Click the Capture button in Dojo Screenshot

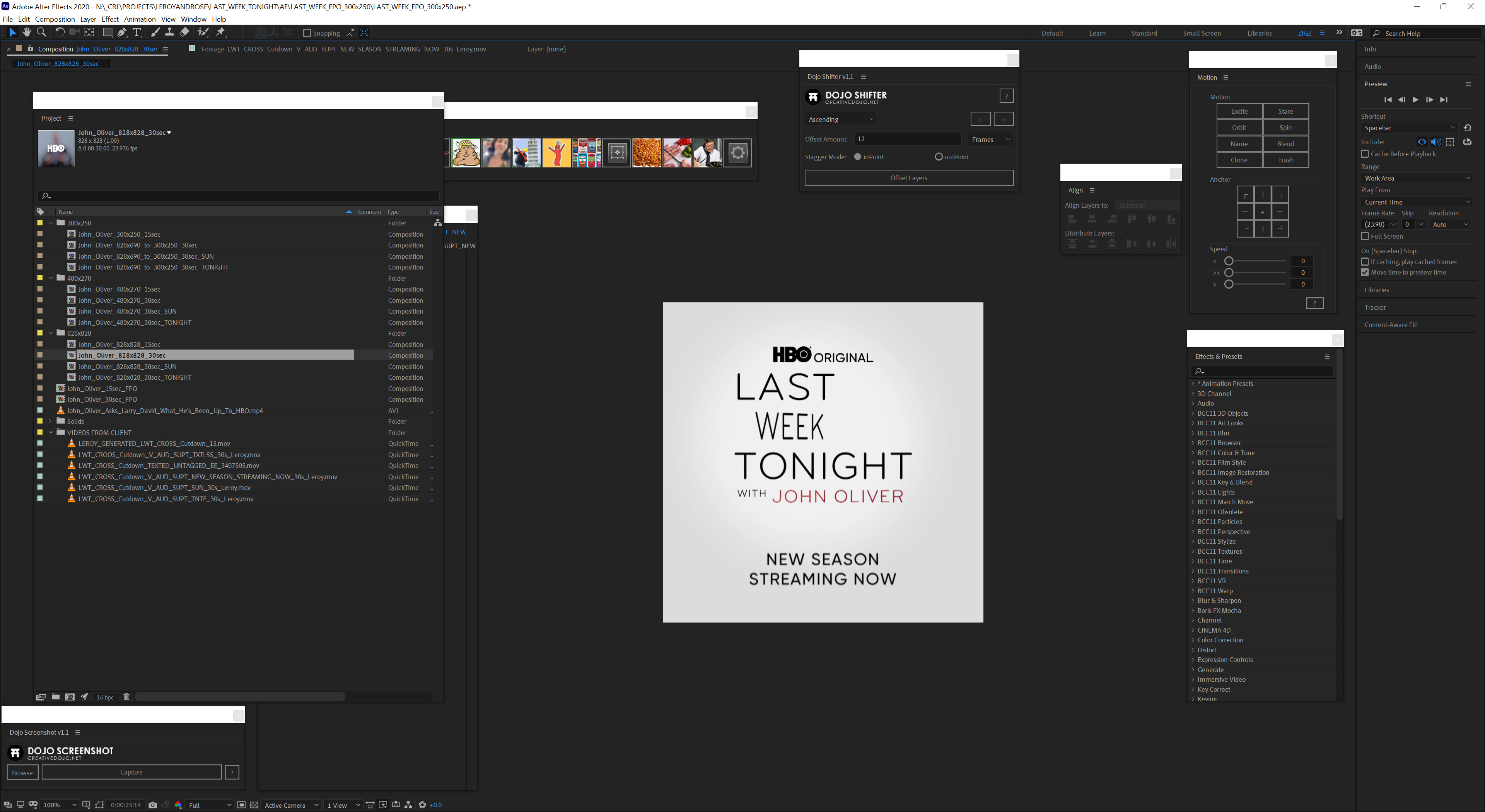click(x=131, y=772)
